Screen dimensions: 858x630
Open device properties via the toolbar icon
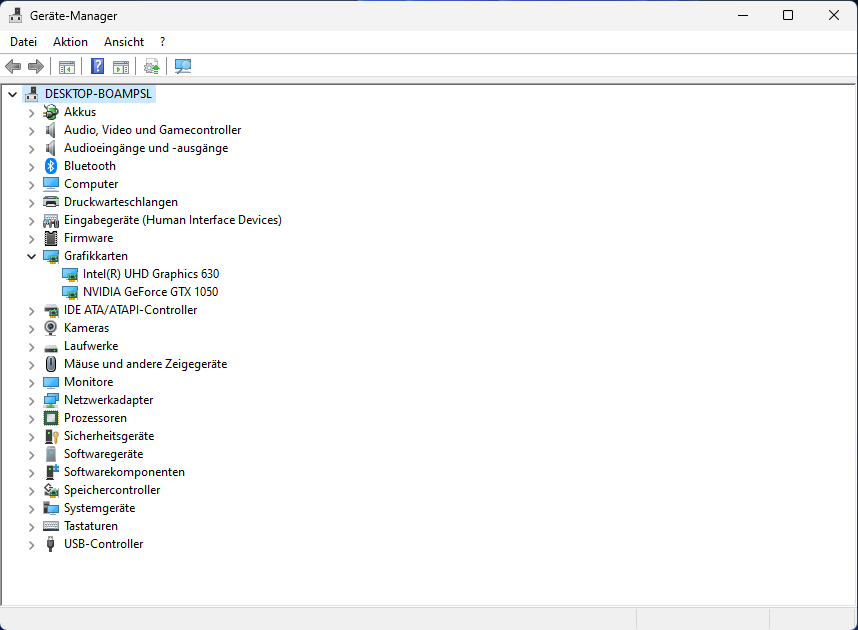[x=120, y=66]
